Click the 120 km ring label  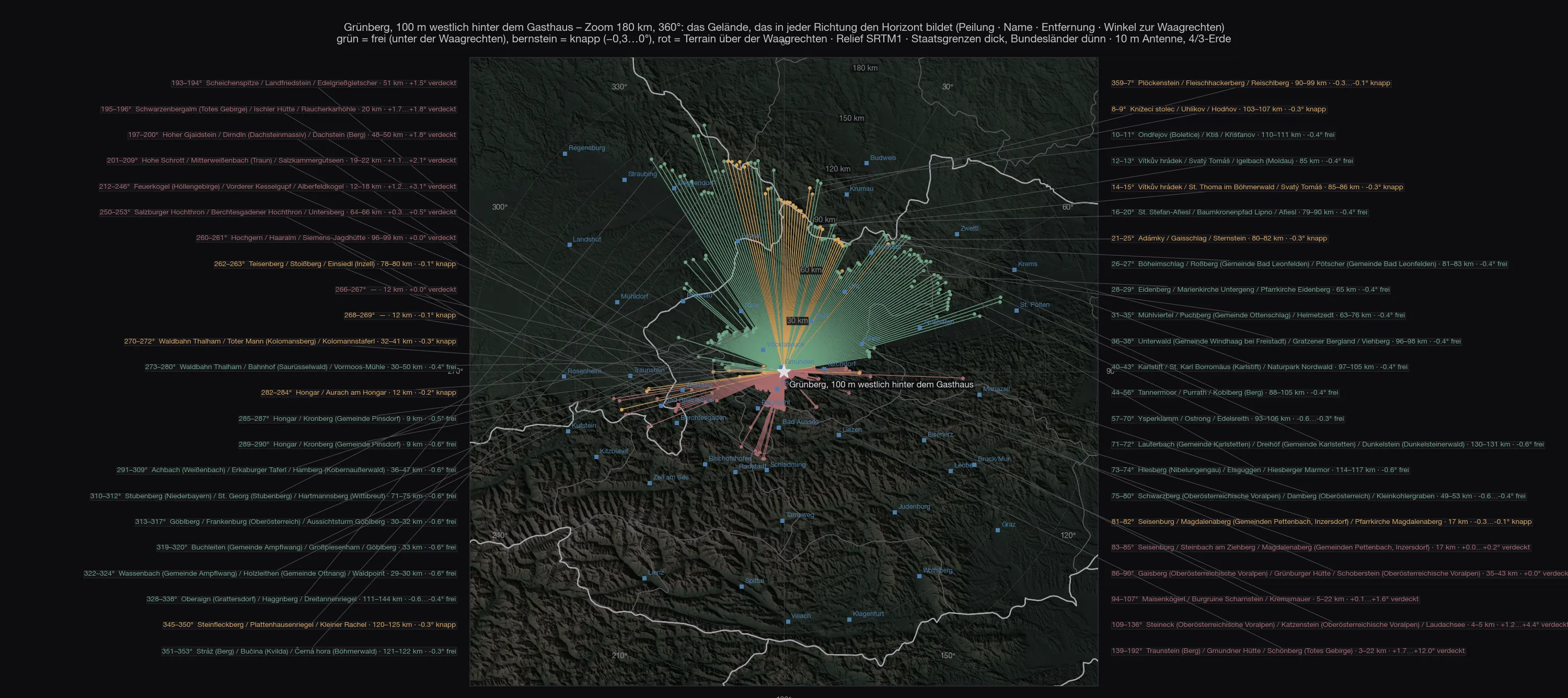pos(837,169)
